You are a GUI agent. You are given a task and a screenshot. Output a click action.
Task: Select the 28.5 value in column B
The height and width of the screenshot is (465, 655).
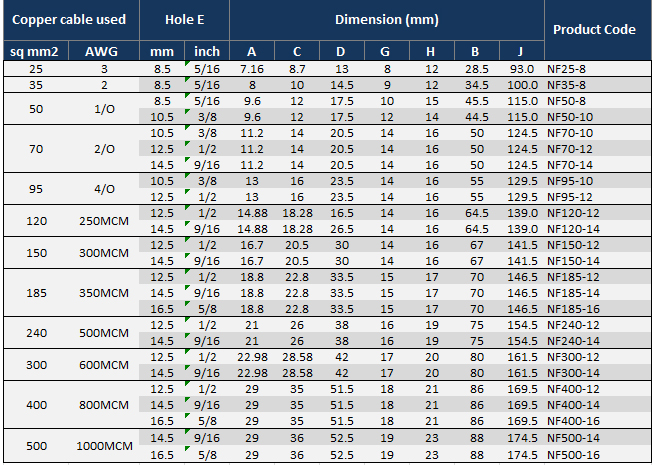coord(477,69)
